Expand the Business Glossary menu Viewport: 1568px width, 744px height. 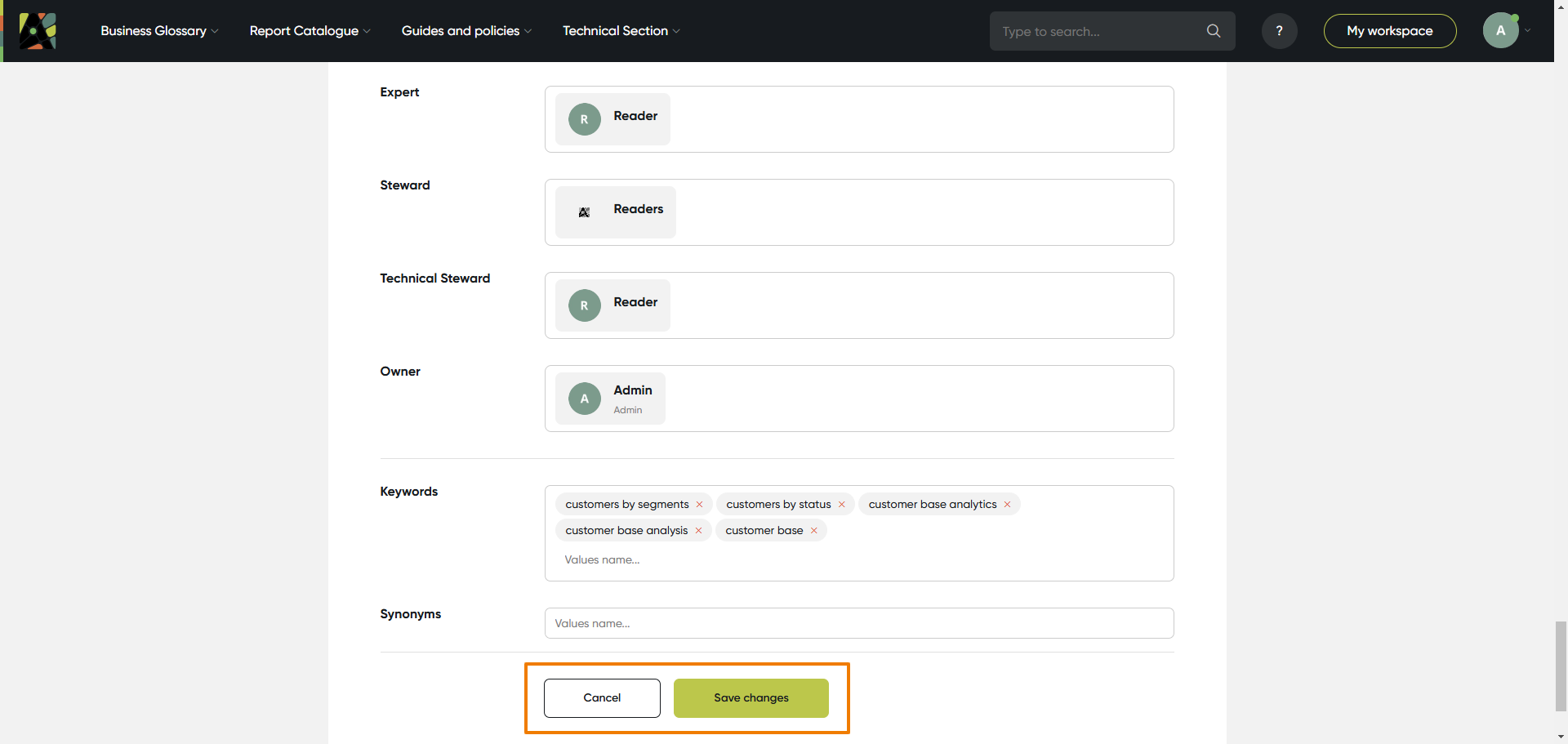click(159, 31)
